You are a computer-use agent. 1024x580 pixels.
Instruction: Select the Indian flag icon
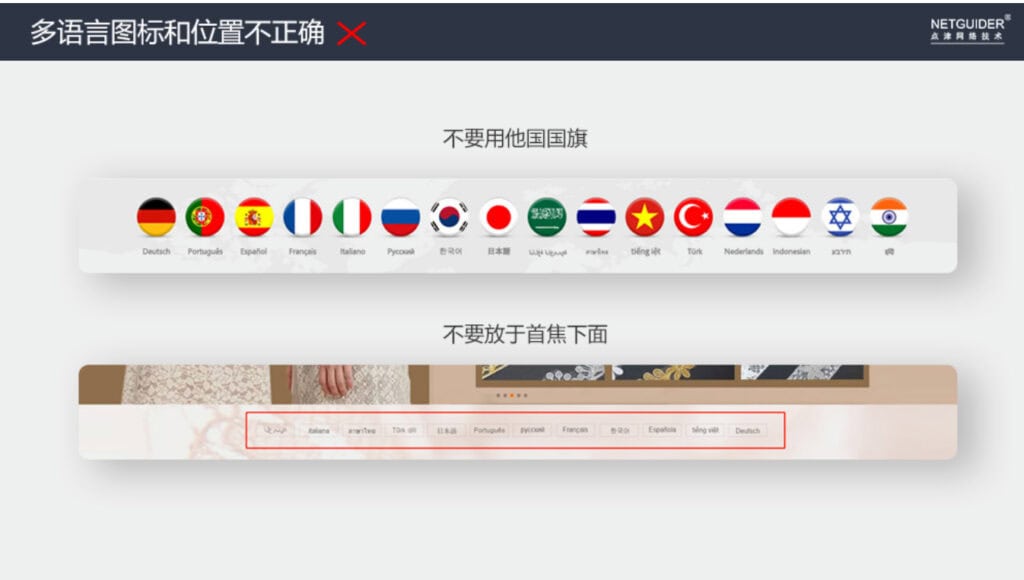[x=889, y=217]
